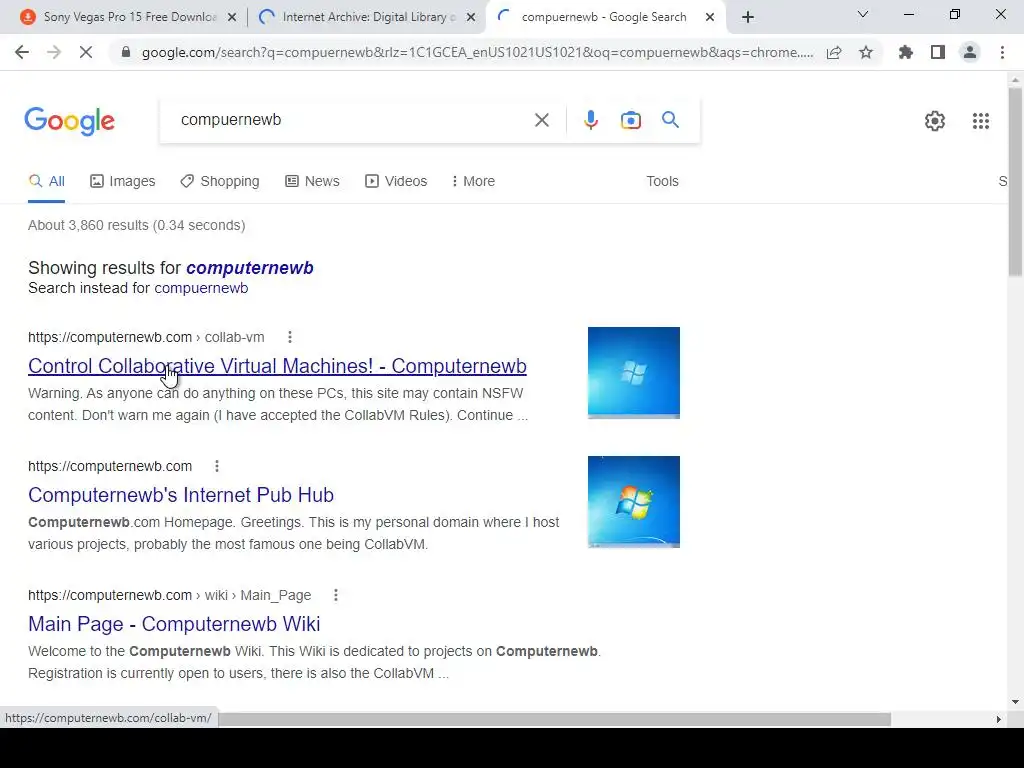Switch to News results
Screen dimensions: 1024x768
pyautogui.click(x=312, y=181)
